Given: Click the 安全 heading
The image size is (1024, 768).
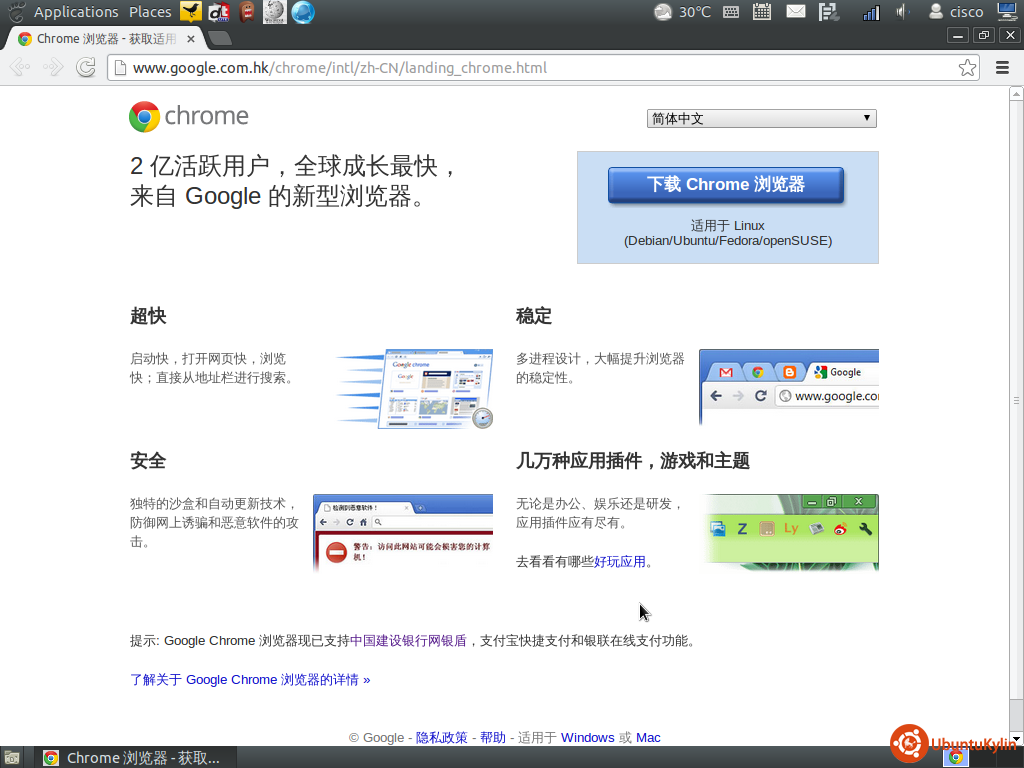Looking at the screenshot, I should 148,461.
